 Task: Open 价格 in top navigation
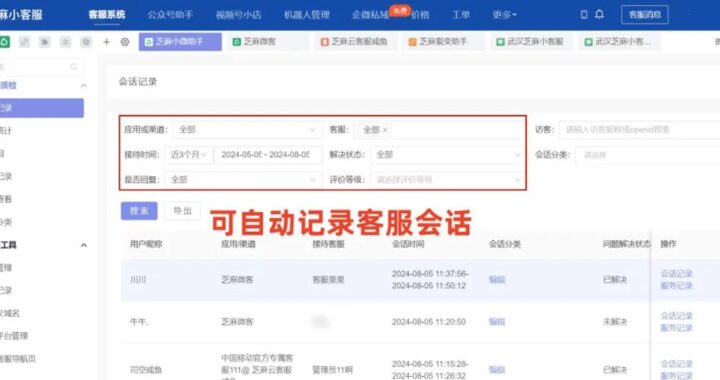pyautogui.click(x=420, y=15)
